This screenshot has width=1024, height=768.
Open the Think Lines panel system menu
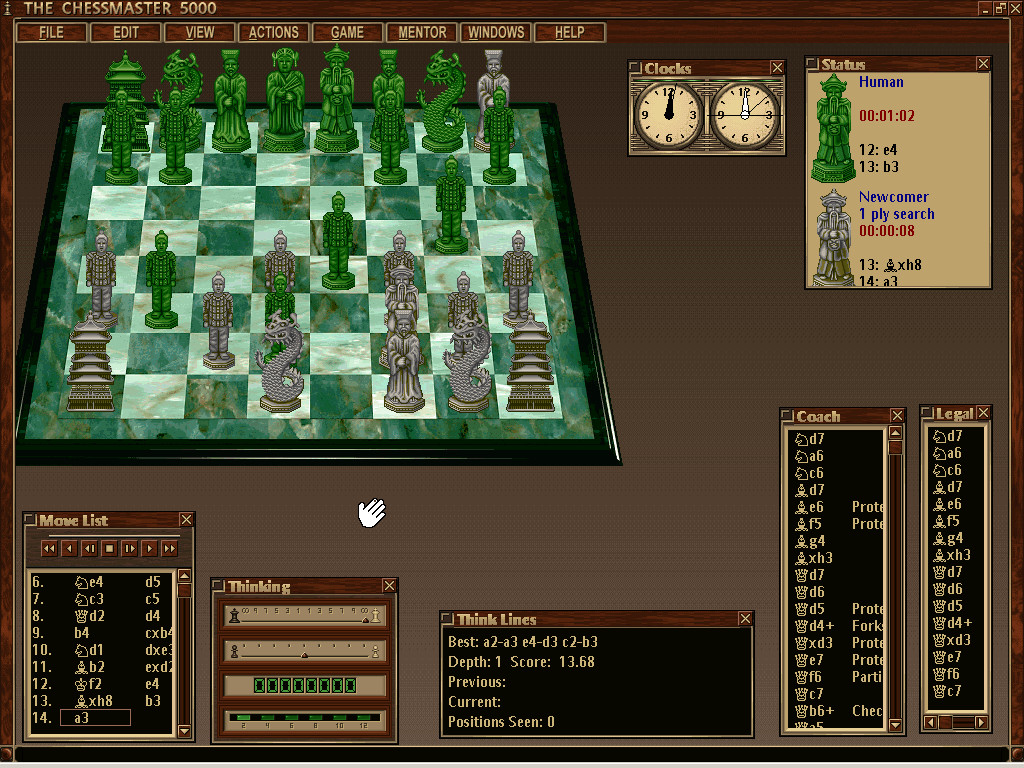coord(447,618)
